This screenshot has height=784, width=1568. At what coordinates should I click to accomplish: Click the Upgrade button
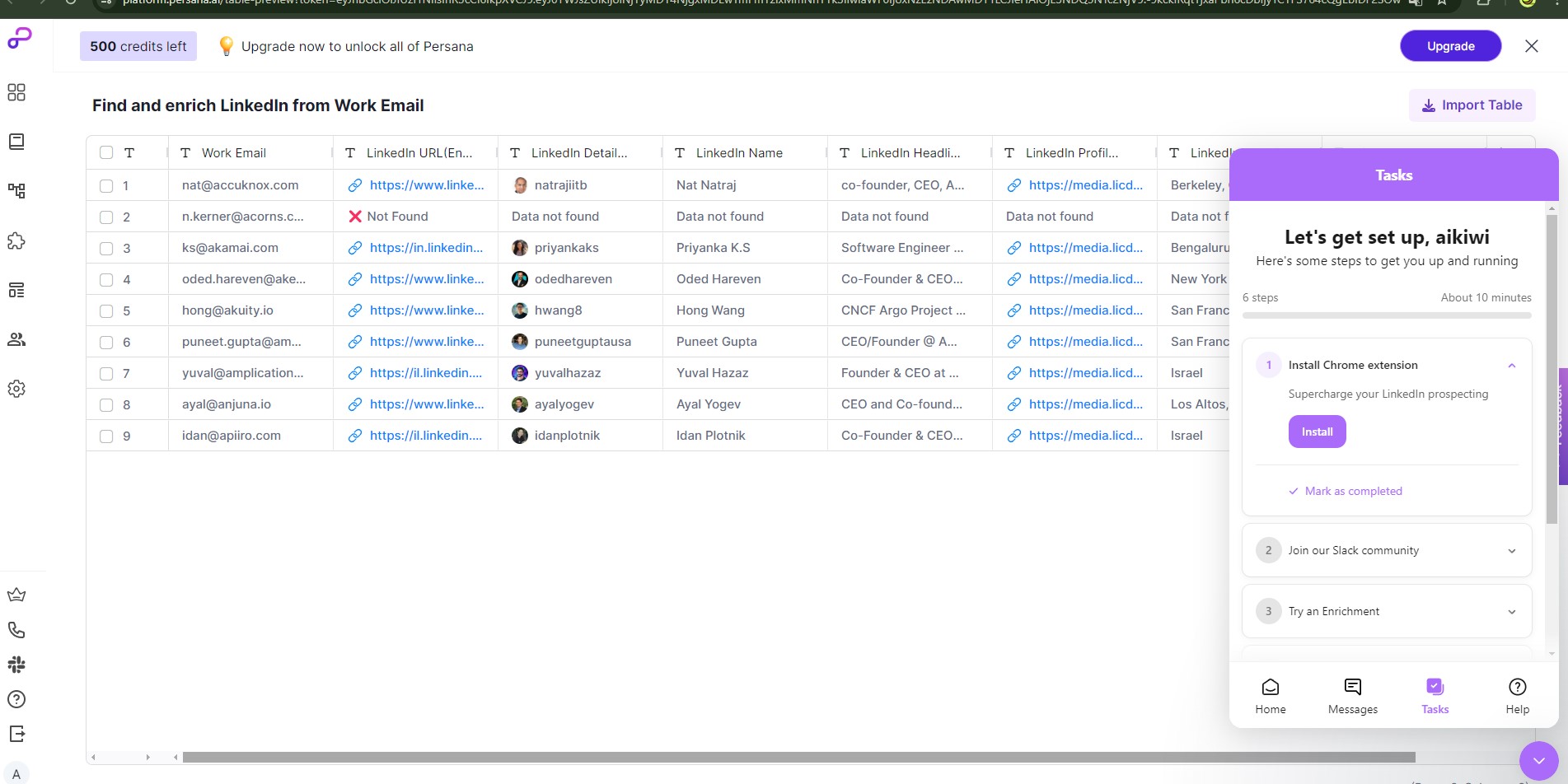(1451, 46)
